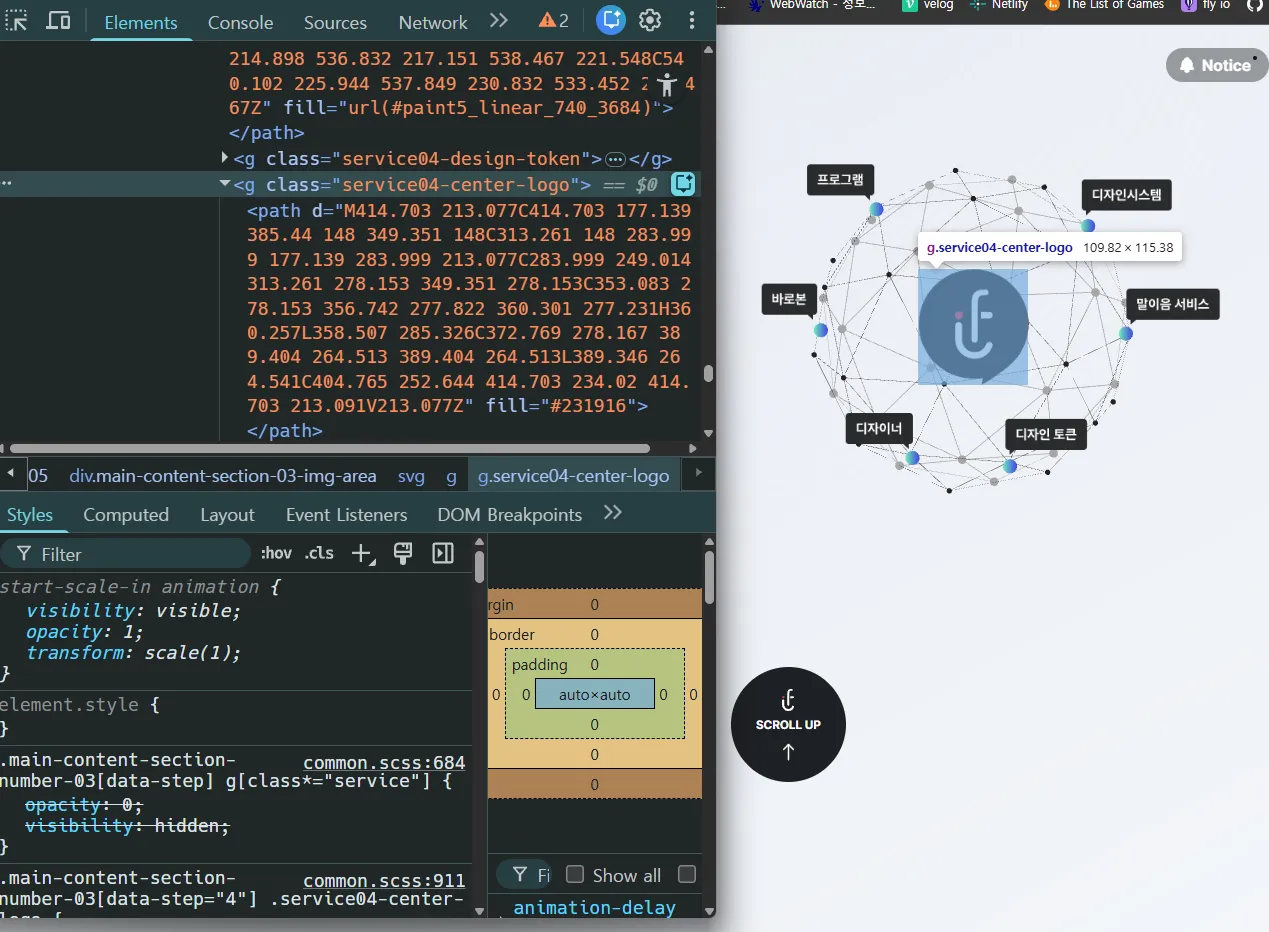
Task: Click the GitHub bookmark icon
Action: 1255,5
